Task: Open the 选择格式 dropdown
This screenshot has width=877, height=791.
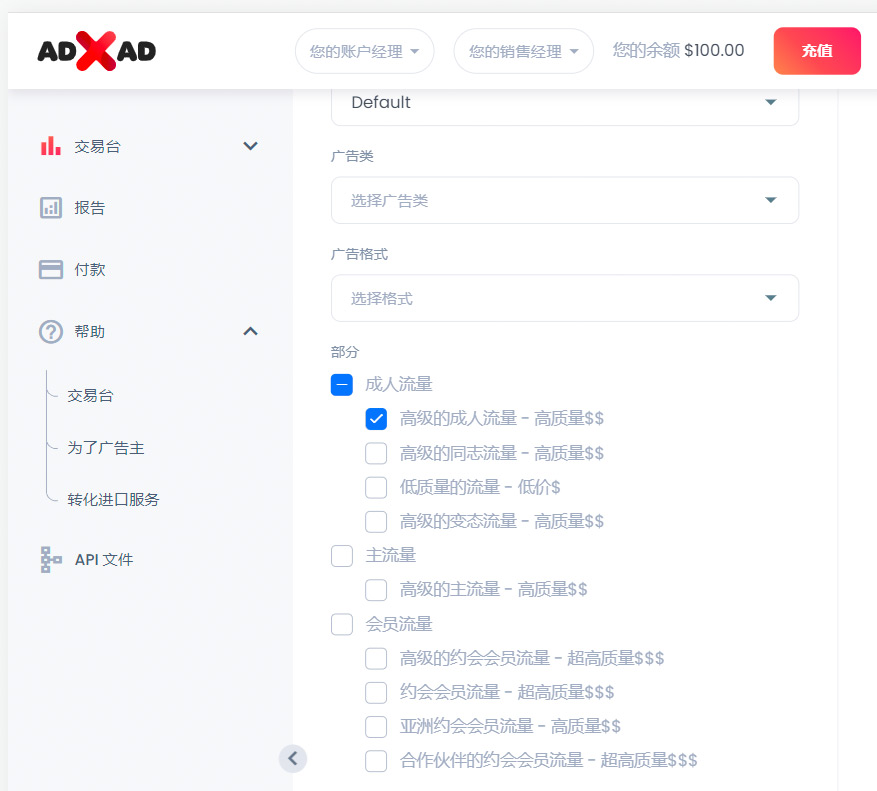Action: [x=564, y=298]
